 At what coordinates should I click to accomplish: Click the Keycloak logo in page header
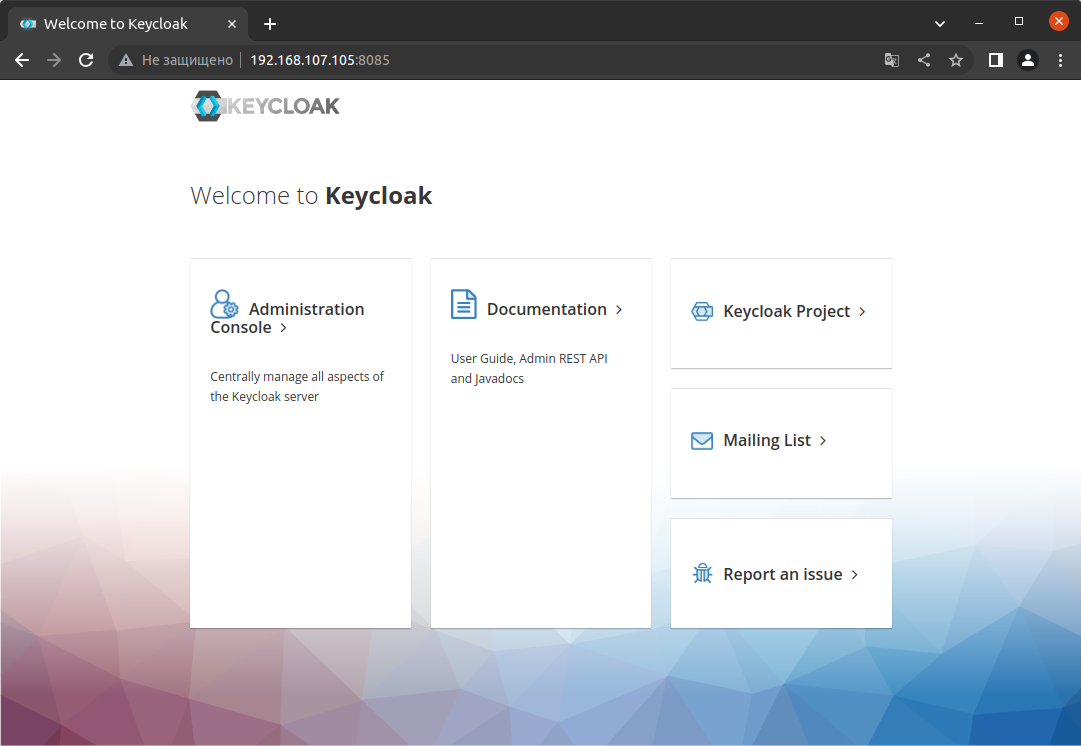pos(265,106)
